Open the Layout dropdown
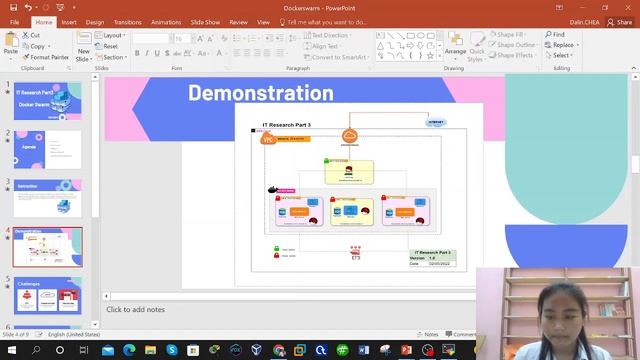 click(x=110, y=35)
